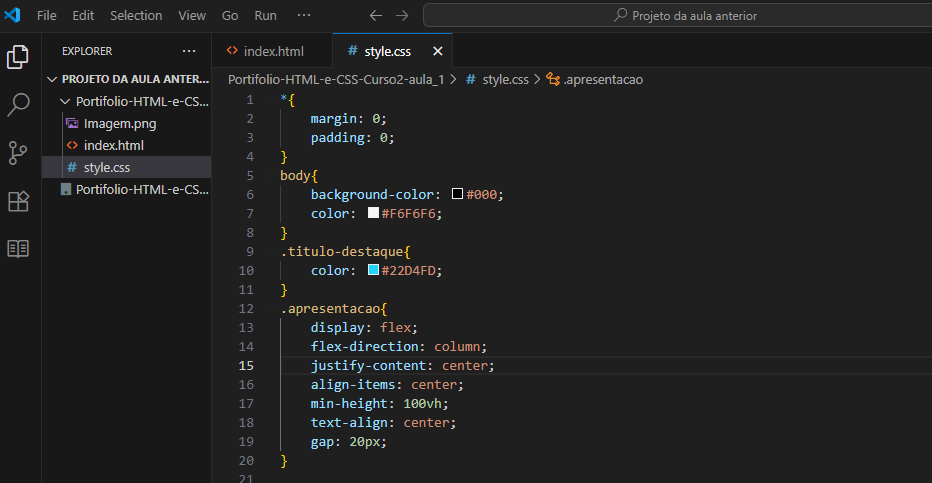Open the Go menu

coord(230,15)
